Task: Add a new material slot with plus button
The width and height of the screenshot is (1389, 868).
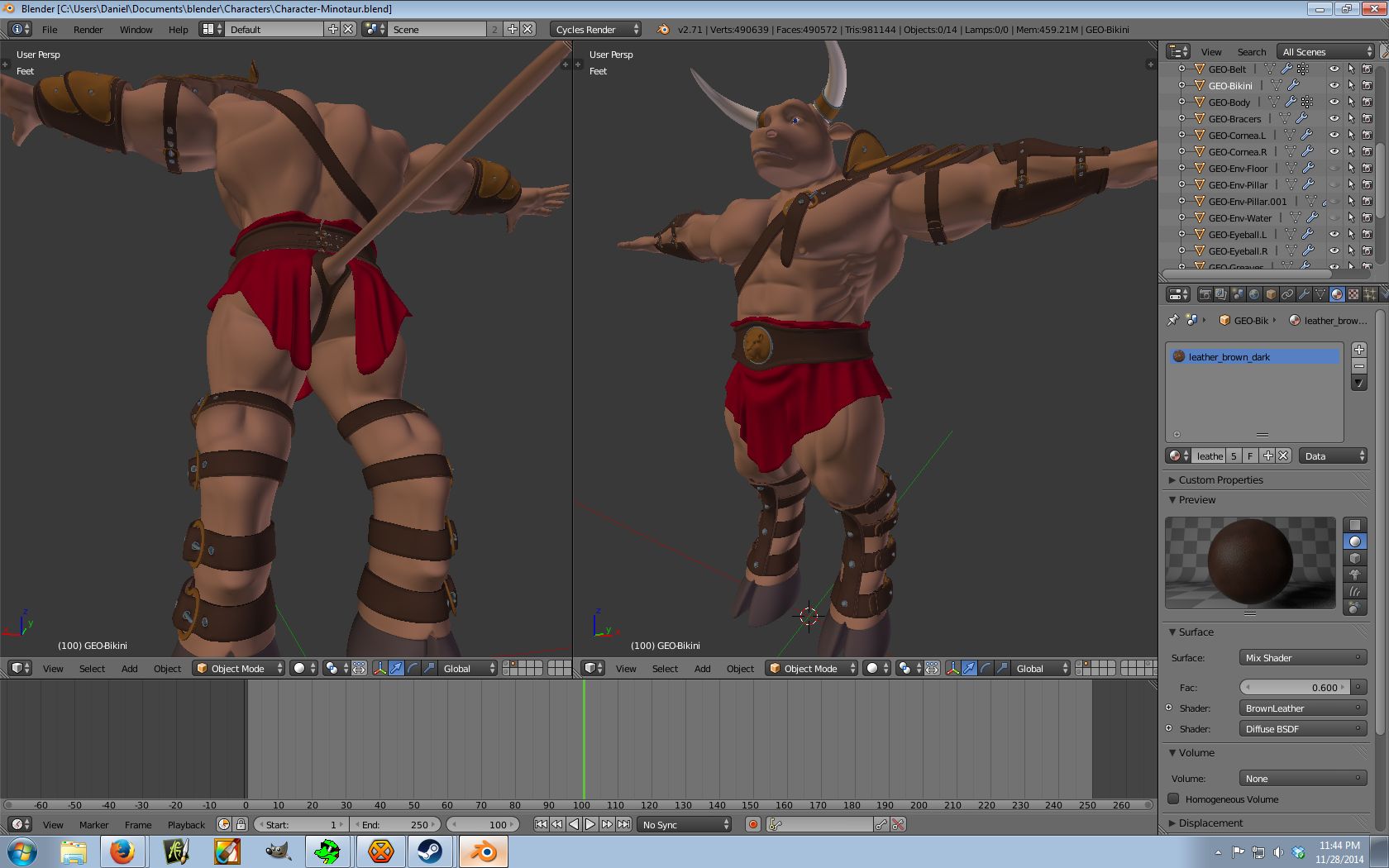Action: (1358, 350)
